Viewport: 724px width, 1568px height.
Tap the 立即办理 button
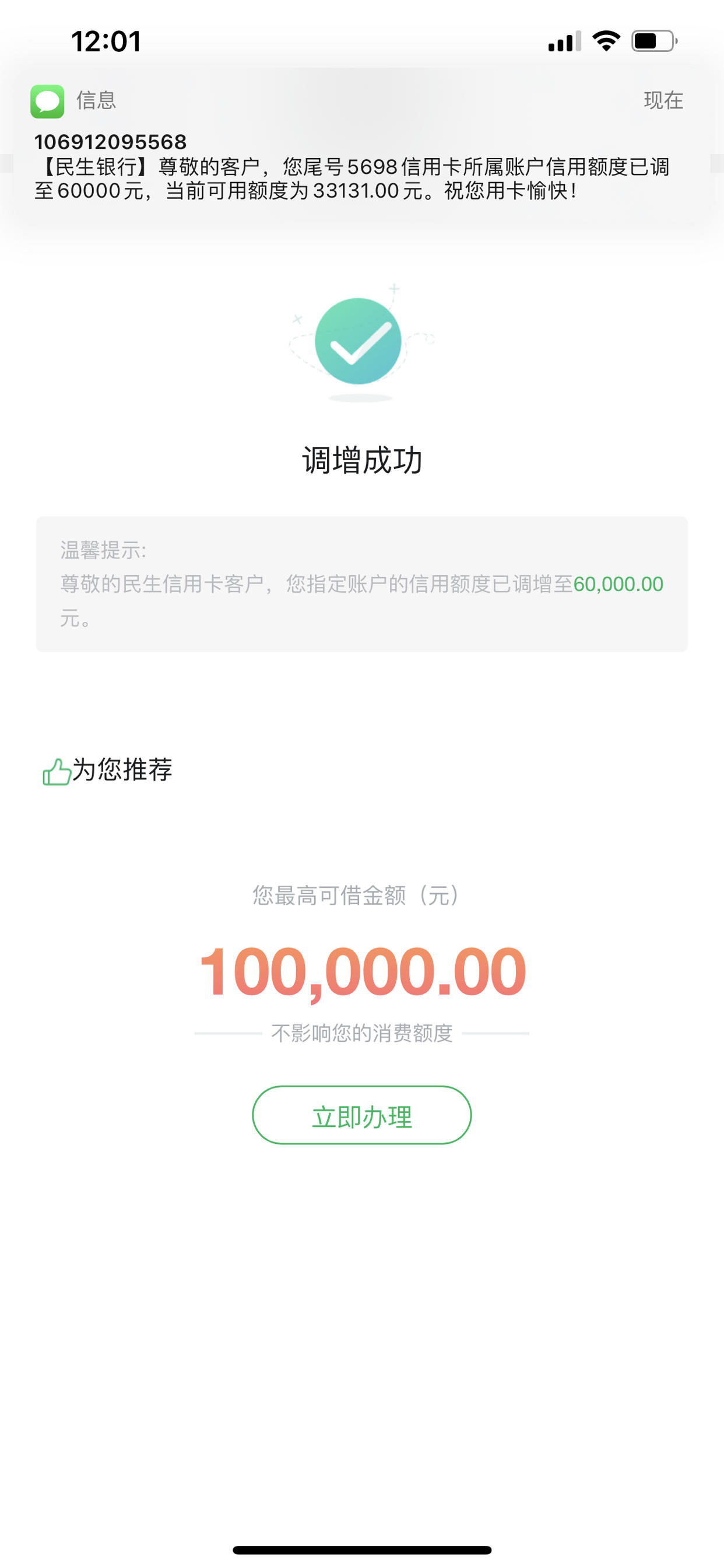(362, 1115)
